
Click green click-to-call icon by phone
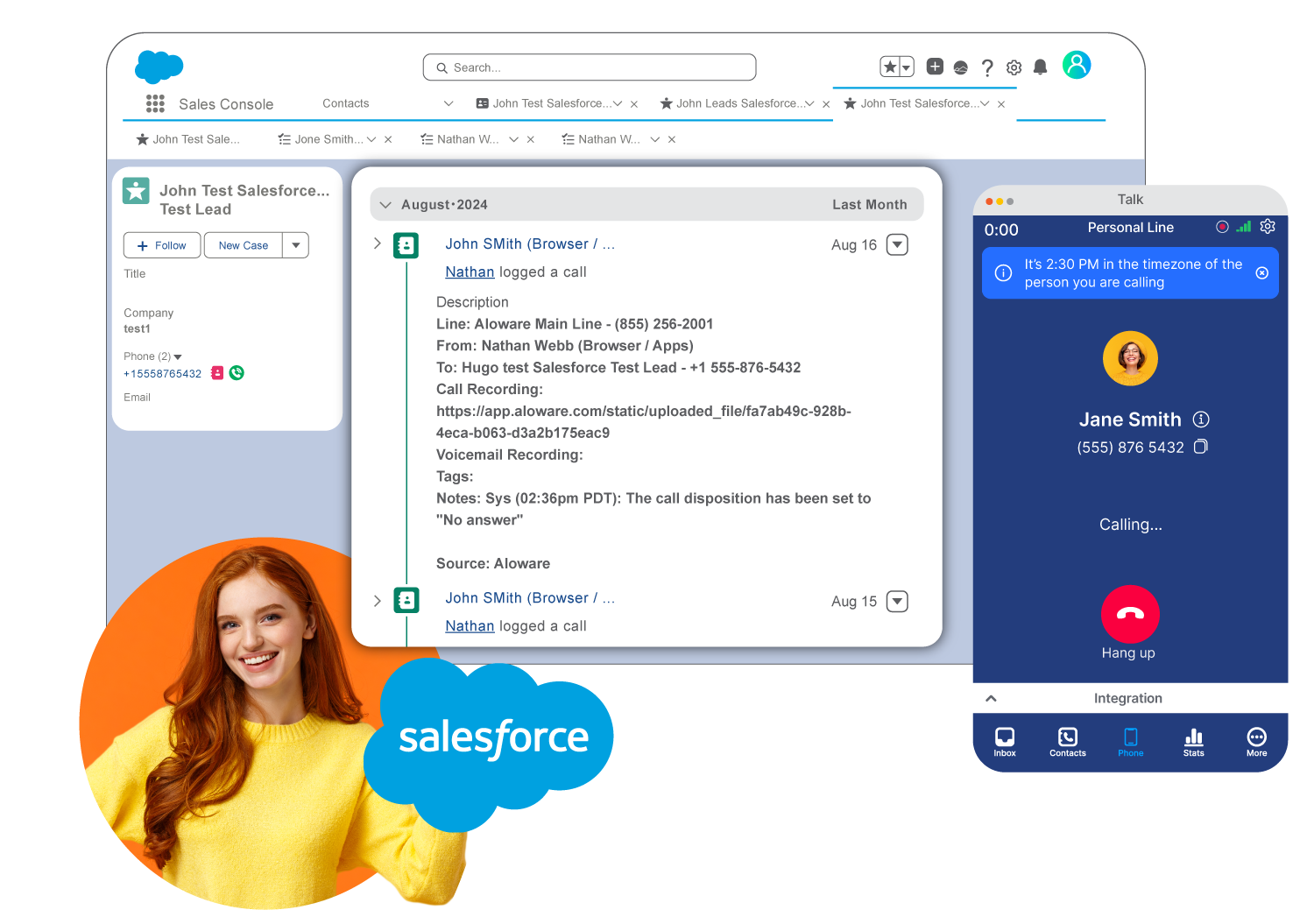[x=237, y=373]
